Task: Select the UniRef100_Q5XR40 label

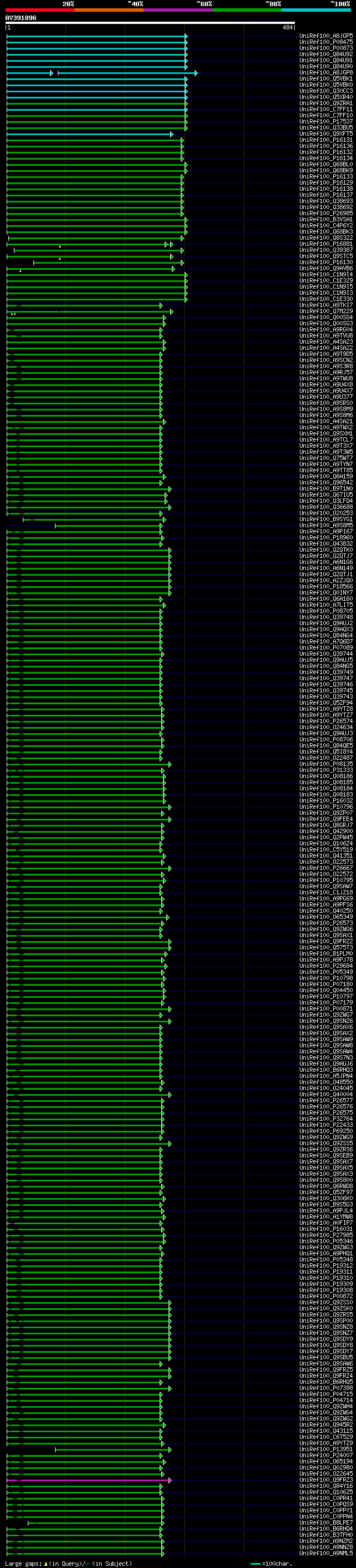Action: pyautogui.click(x=325, y=97)
